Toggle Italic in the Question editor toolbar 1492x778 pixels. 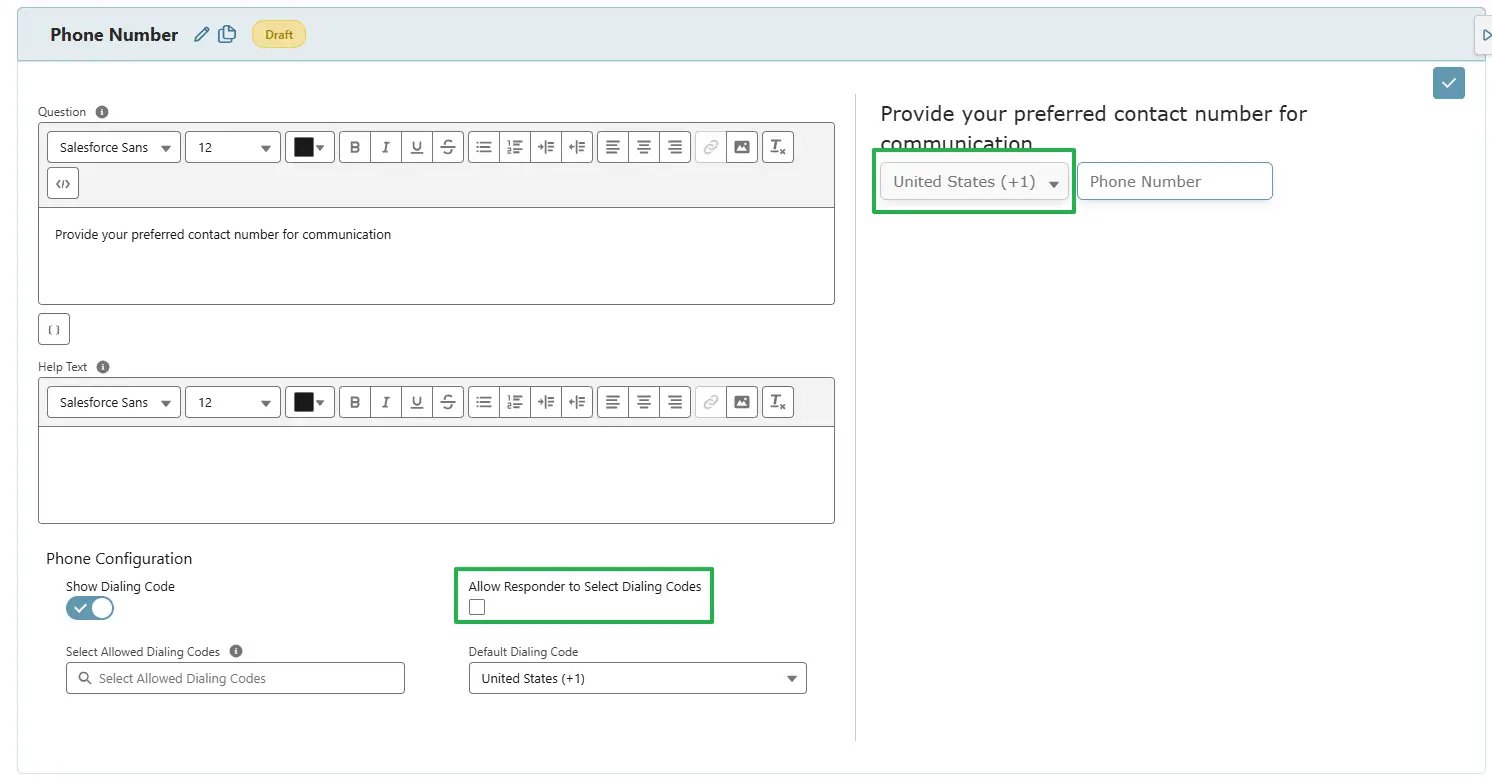pos(386,147)
